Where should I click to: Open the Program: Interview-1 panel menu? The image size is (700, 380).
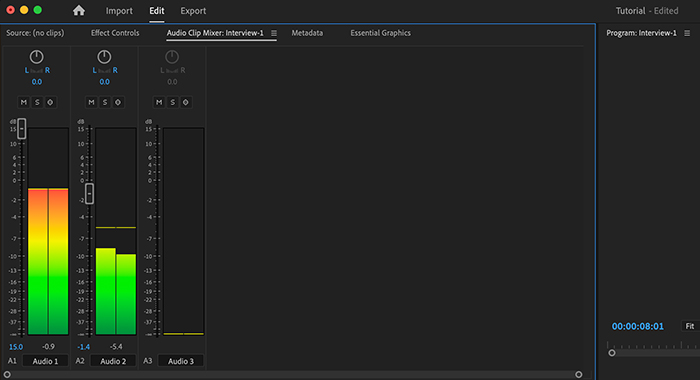point(687,33)
